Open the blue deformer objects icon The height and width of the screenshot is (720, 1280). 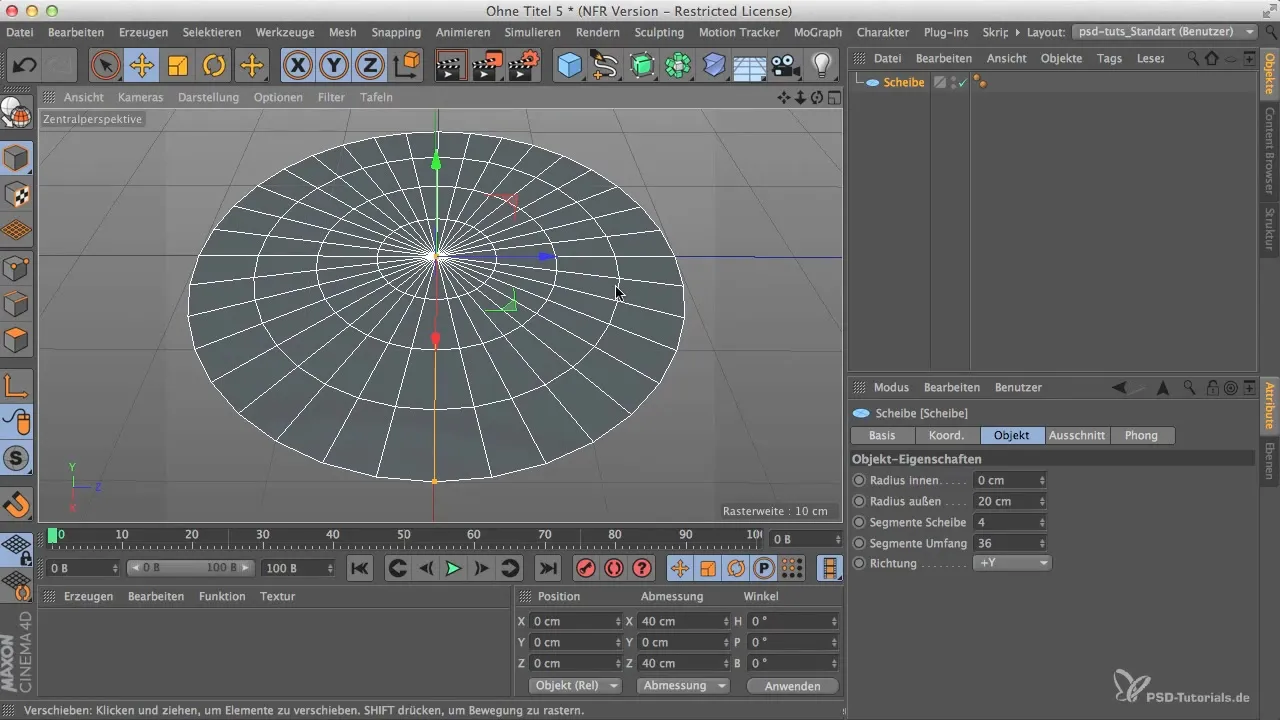point(714,66)
